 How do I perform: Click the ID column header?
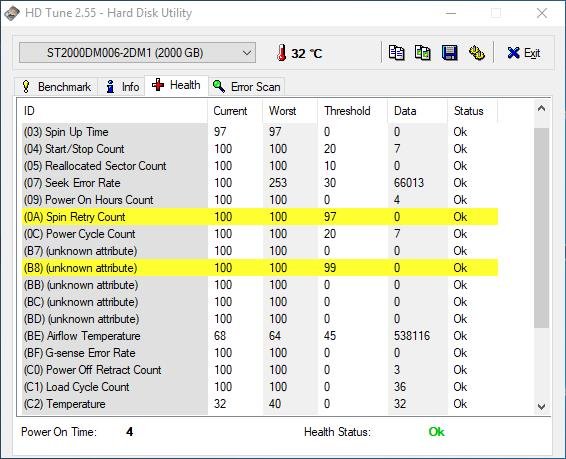113,111
